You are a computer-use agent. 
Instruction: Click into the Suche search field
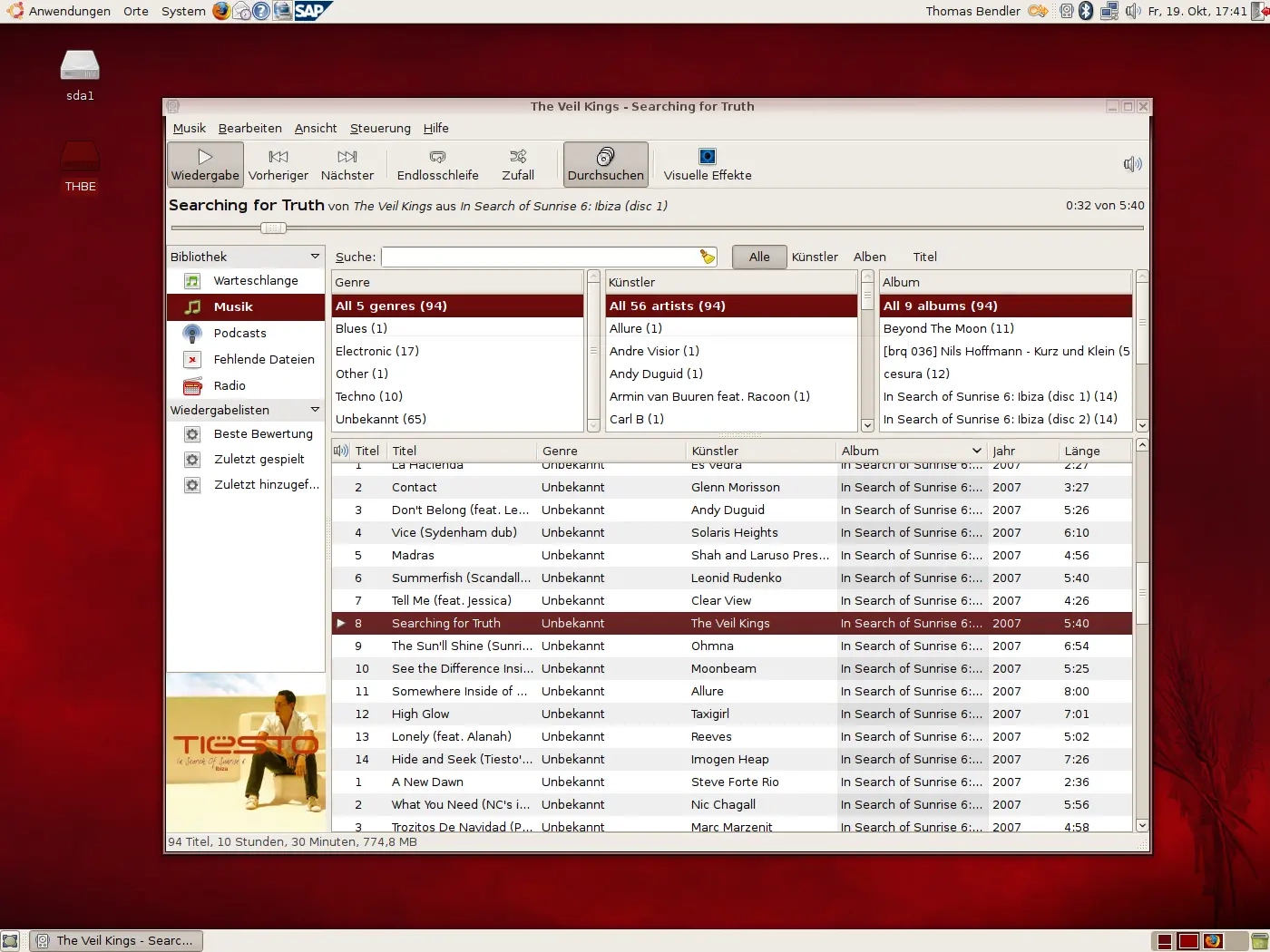click(x=544, y=257)
